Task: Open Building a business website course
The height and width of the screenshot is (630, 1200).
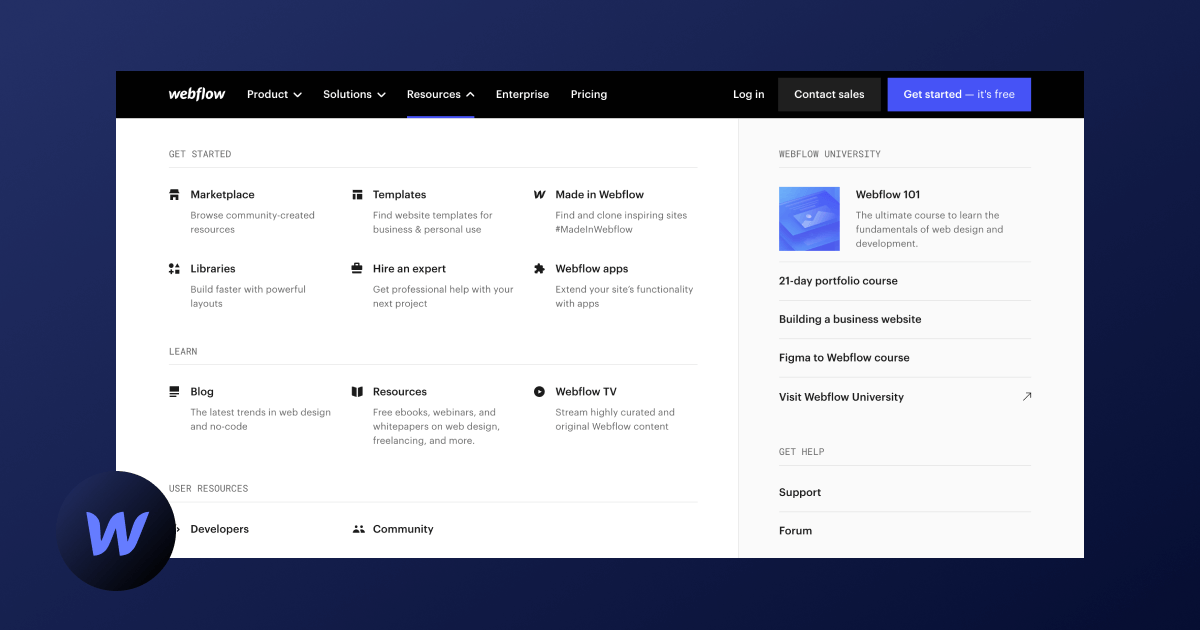Action: point(850,319)
